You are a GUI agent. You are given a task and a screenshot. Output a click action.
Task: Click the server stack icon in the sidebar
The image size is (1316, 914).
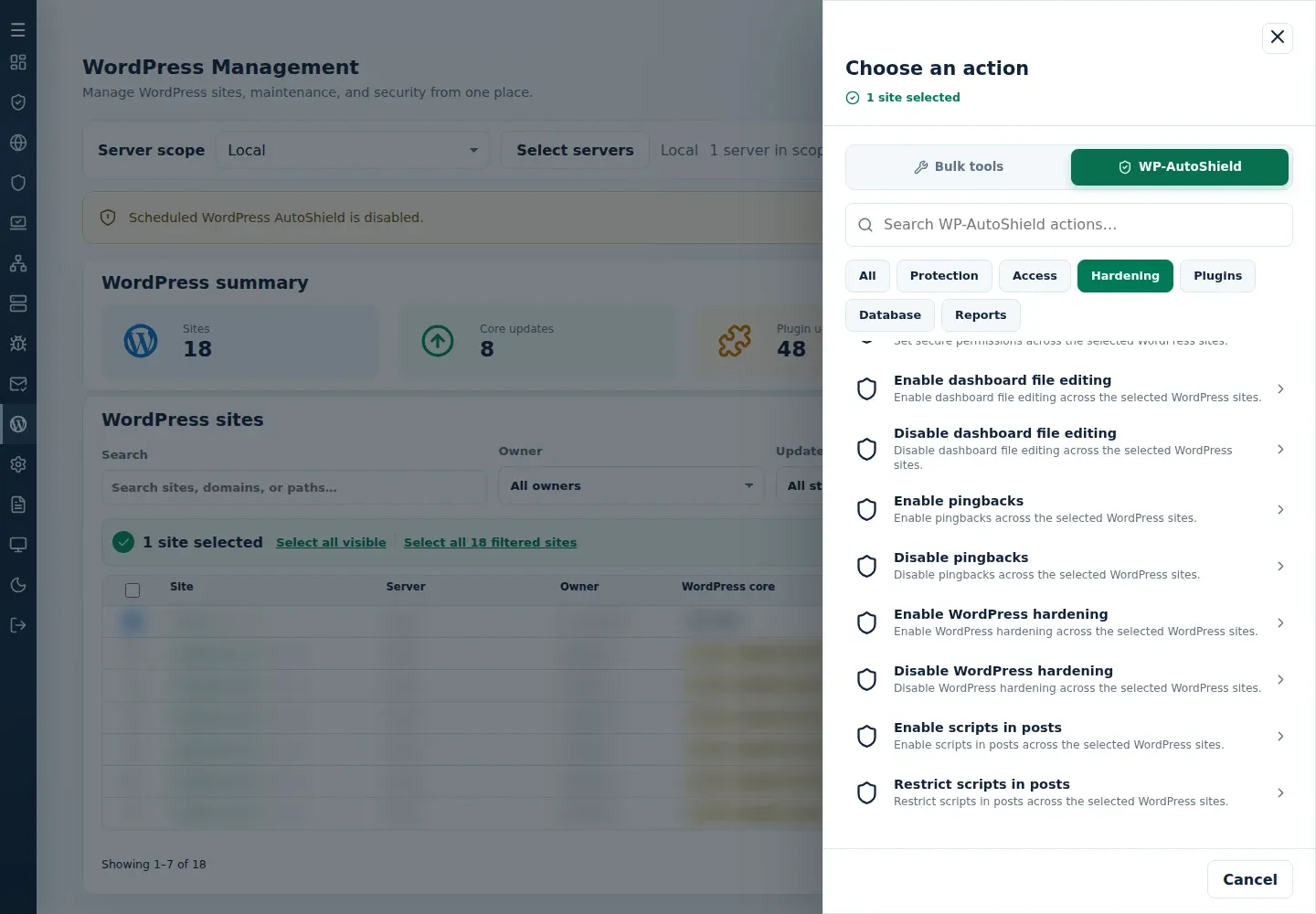18,303
